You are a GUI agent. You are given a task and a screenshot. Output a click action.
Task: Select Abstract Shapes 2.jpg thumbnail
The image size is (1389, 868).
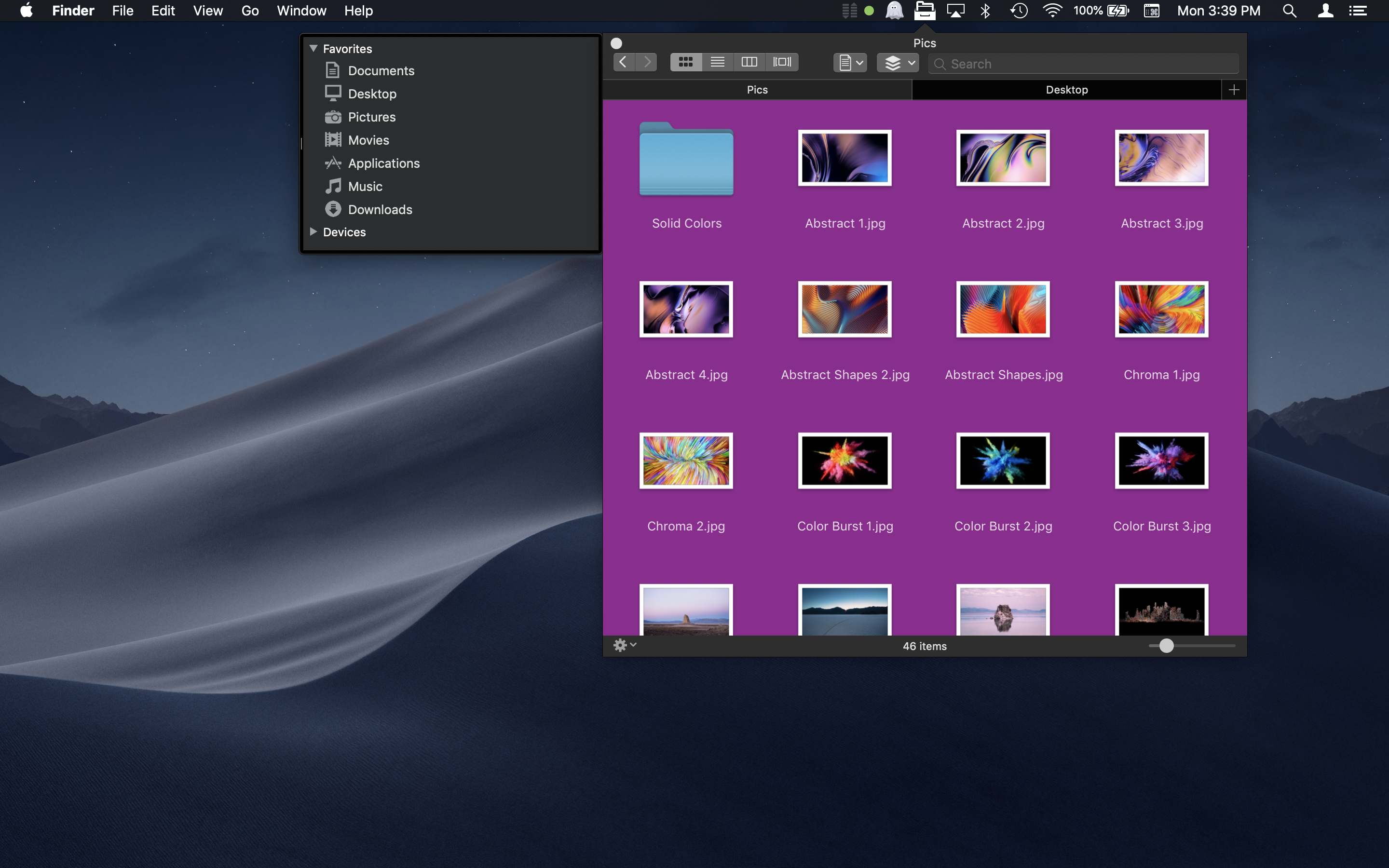coord(845,310)
